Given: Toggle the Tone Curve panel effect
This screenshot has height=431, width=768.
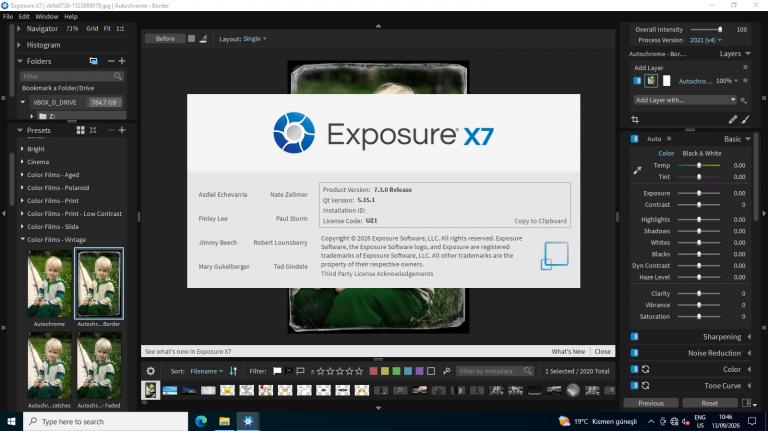Looking at the screenshot, I should 634,385.
